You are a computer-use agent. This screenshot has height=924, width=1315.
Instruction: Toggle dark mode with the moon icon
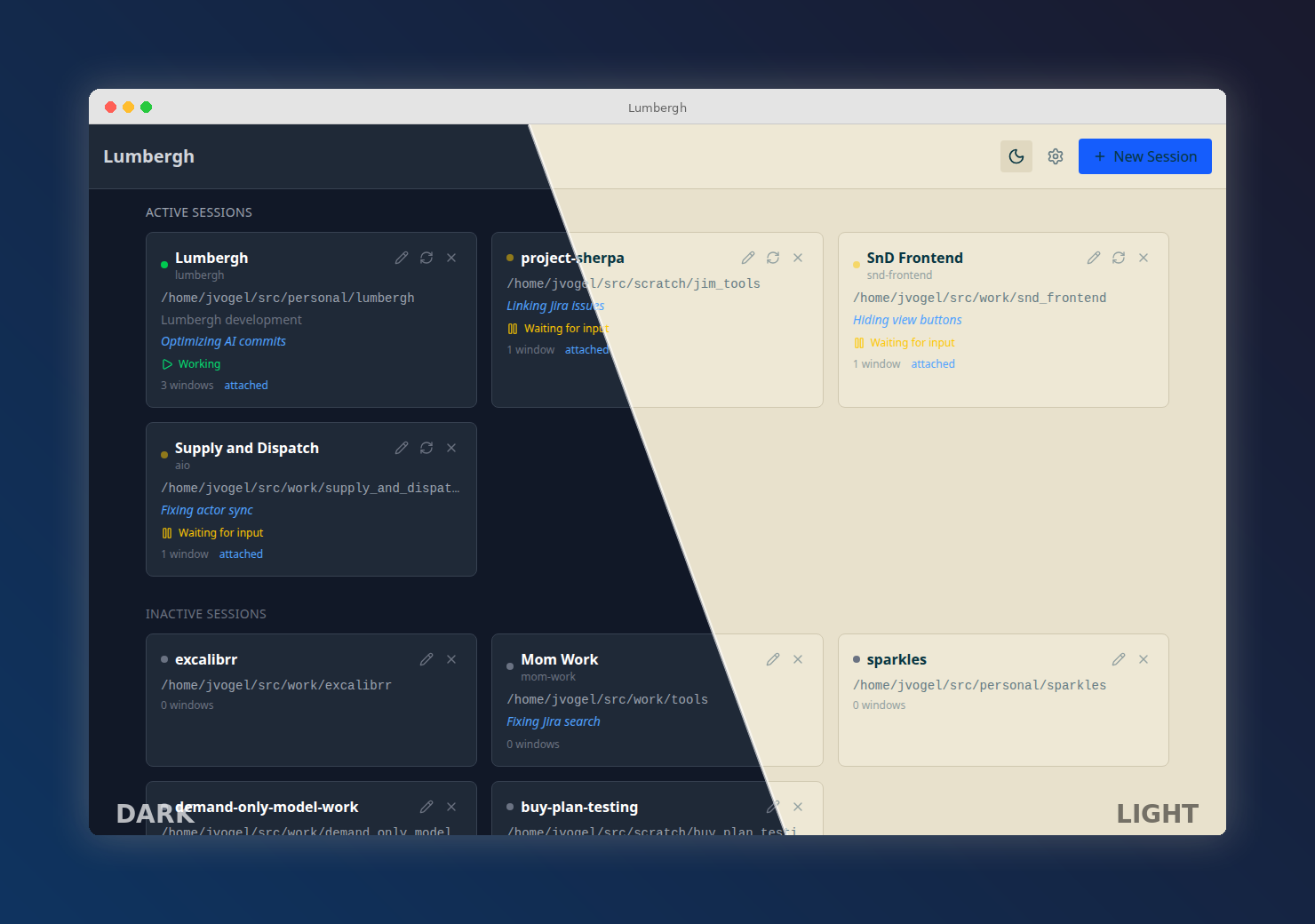click(x=1016, y=155)
